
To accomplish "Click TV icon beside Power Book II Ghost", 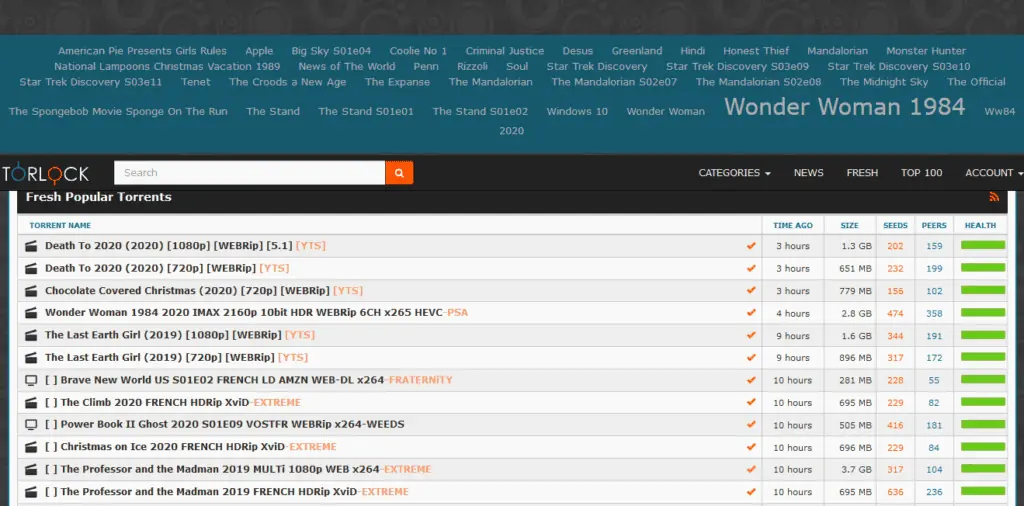I will click(30, 424).
